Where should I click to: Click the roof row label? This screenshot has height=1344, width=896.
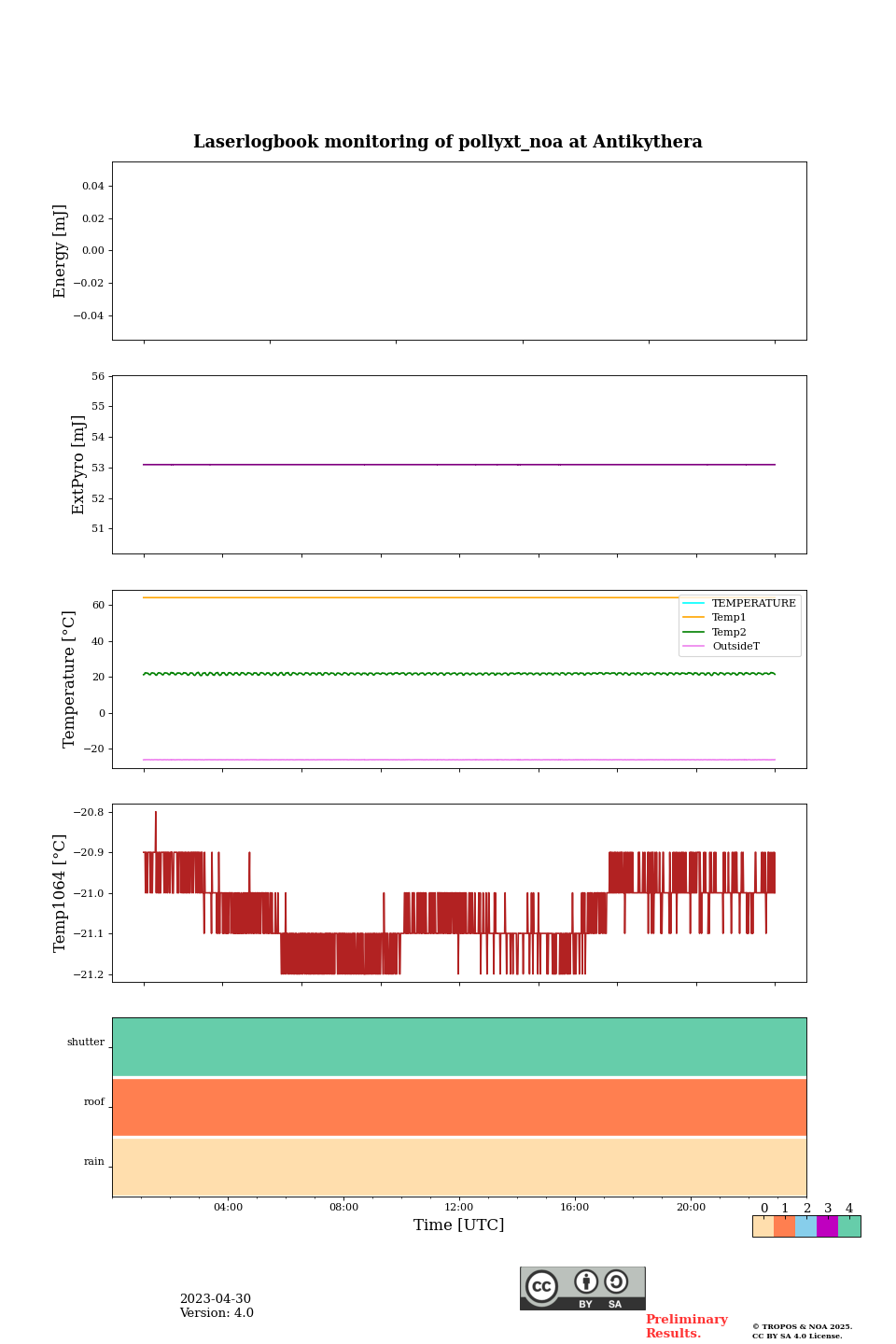(94, 1102)
